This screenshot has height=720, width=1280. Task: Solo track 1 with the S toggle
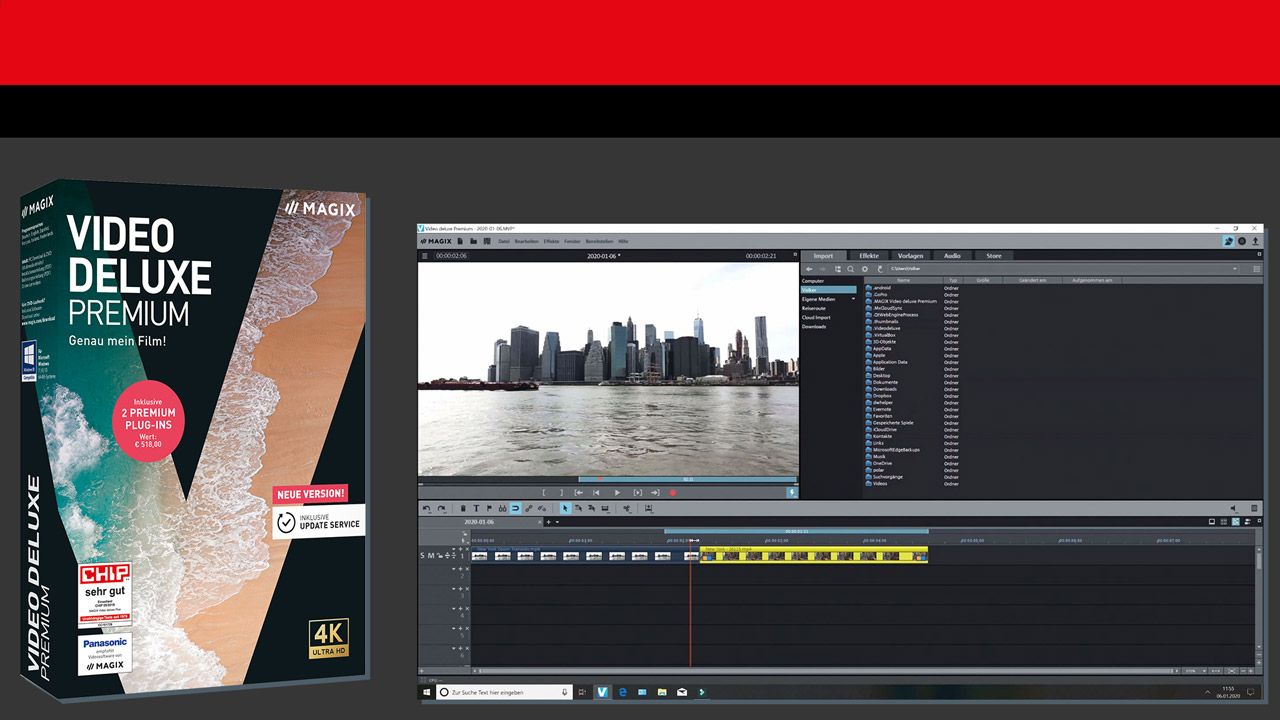[422, 556]
